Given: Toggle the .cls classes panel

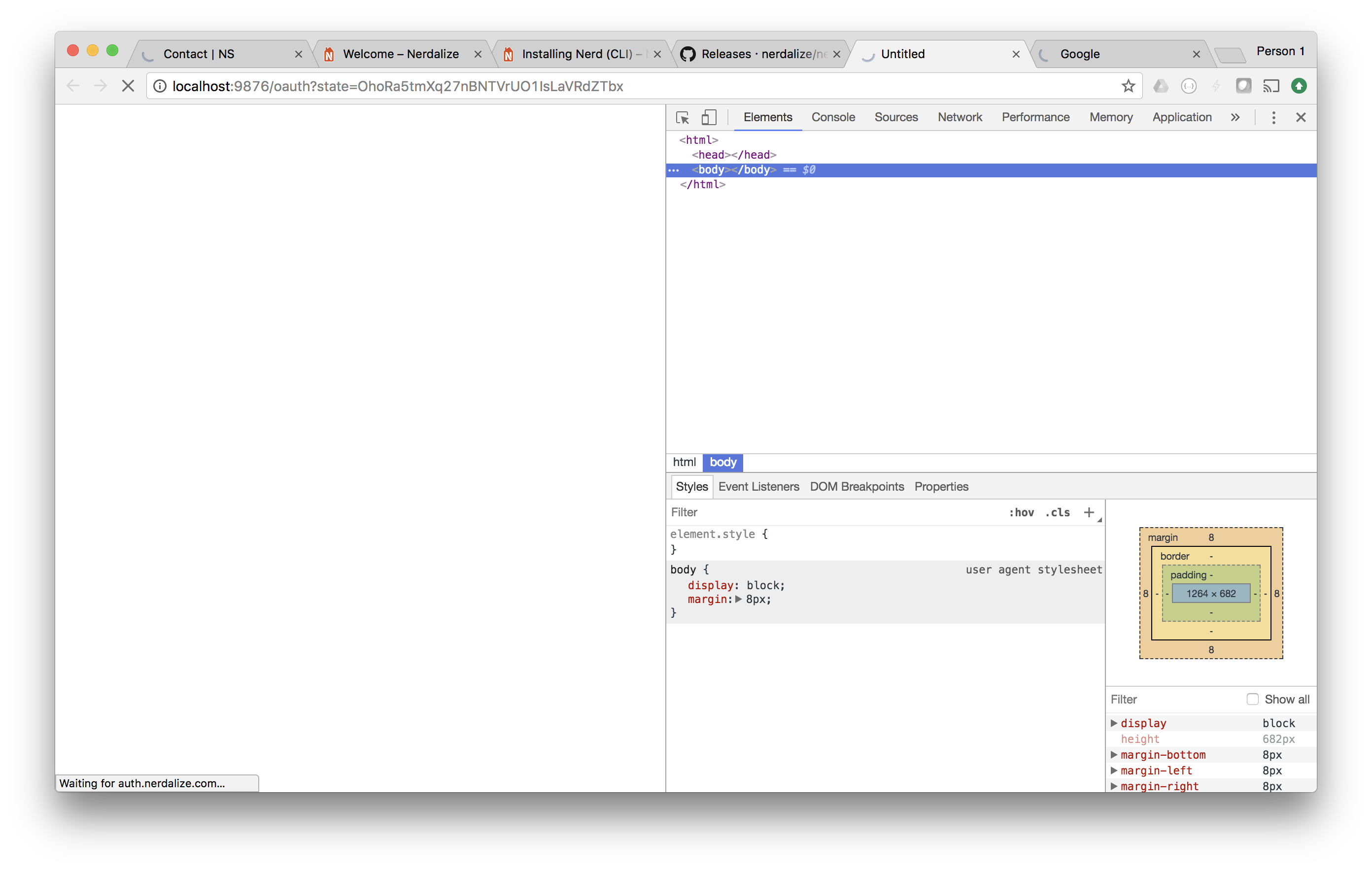Looking at the screenshot, I should coord(1058,512).
